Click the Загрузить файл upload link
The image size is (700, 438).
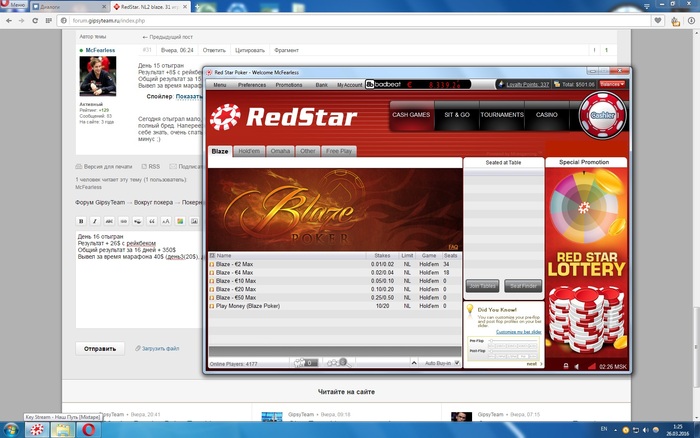[157, 348]
